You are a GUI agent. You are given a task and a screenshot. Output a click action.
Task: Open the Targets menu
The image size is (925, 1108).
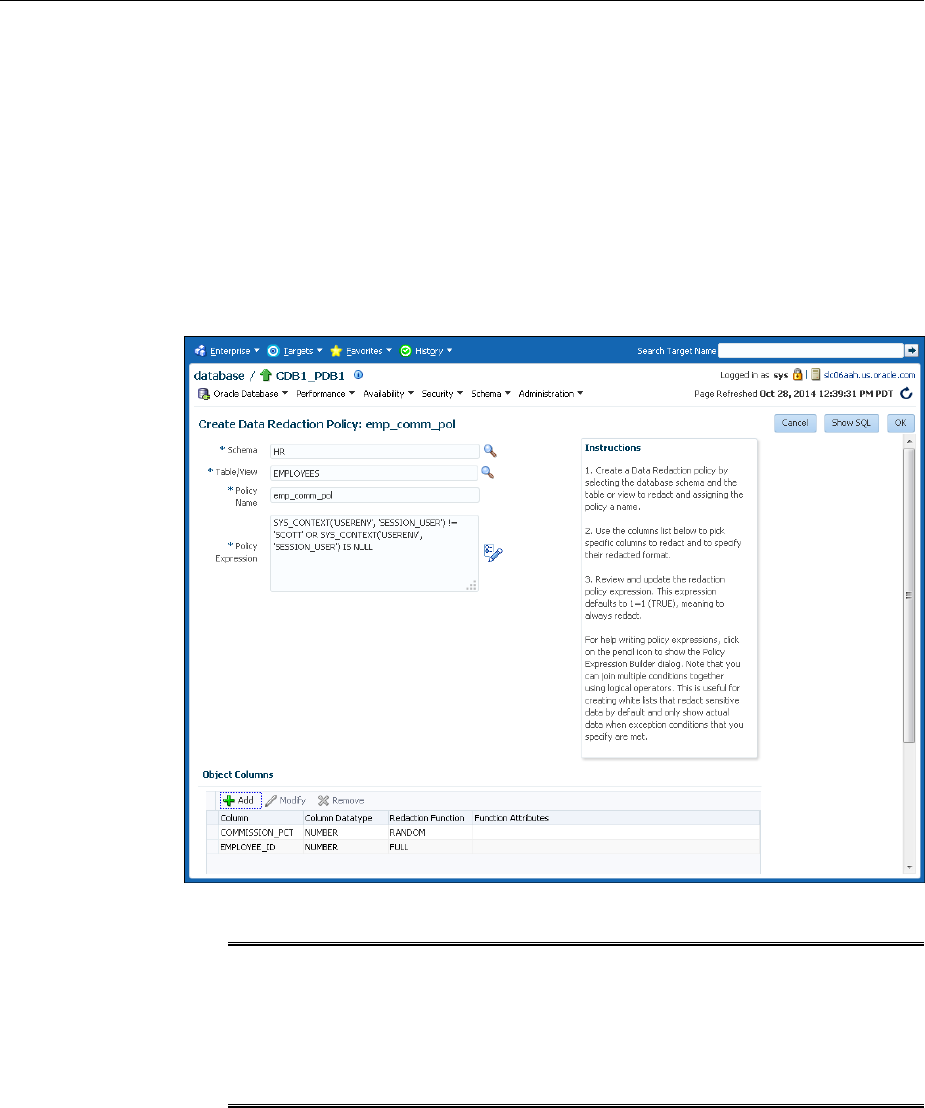click(x=303, y=350)
